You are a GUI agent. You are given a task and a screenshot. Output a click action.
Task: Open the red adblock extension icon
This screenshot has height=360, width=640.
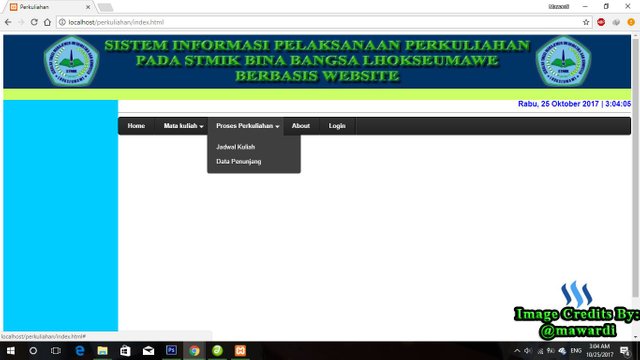point(601,22)
